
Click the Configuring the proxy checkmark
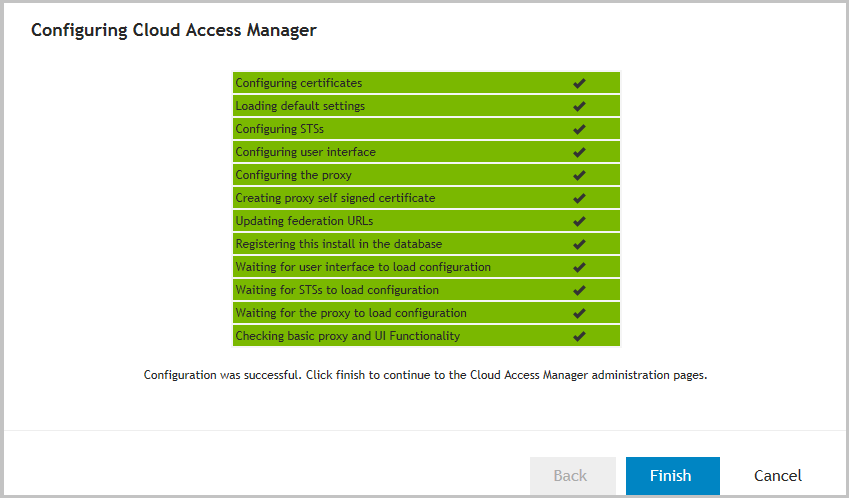[579, 175]
